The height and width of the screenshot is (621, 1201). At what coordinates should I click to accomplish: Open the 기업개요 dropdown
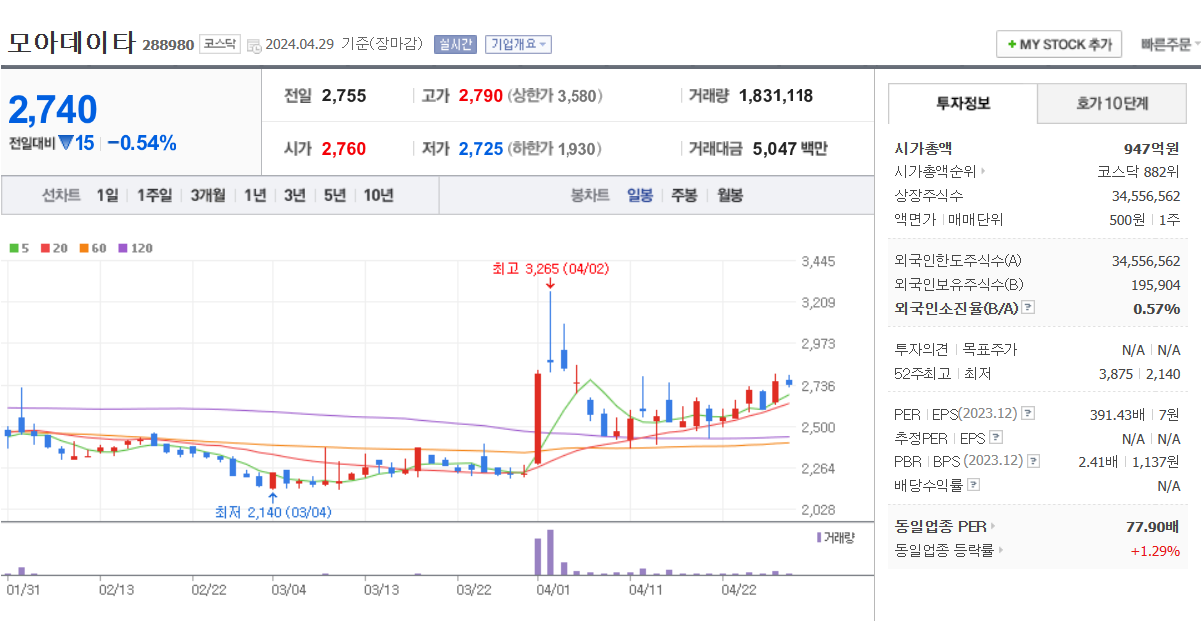click(518, 44)
